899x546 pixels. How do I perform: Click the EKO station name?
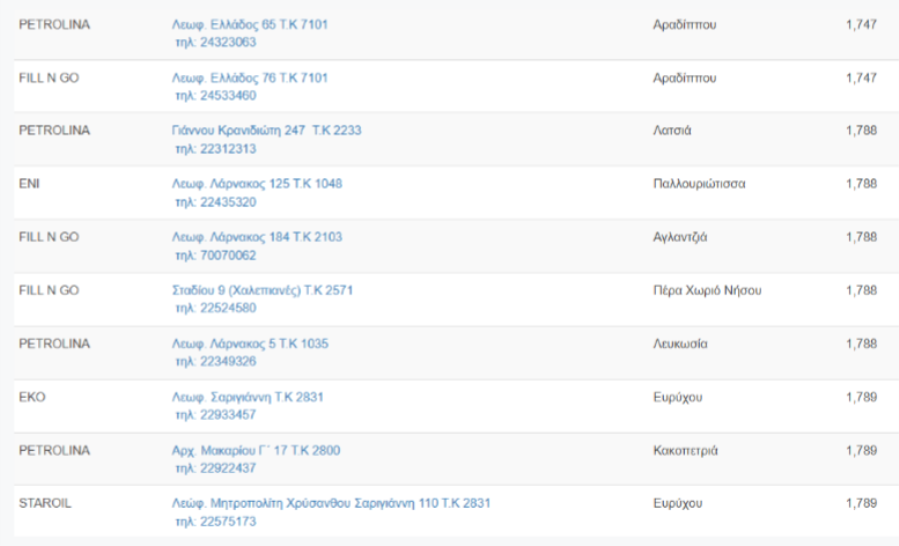pos(31,397)
